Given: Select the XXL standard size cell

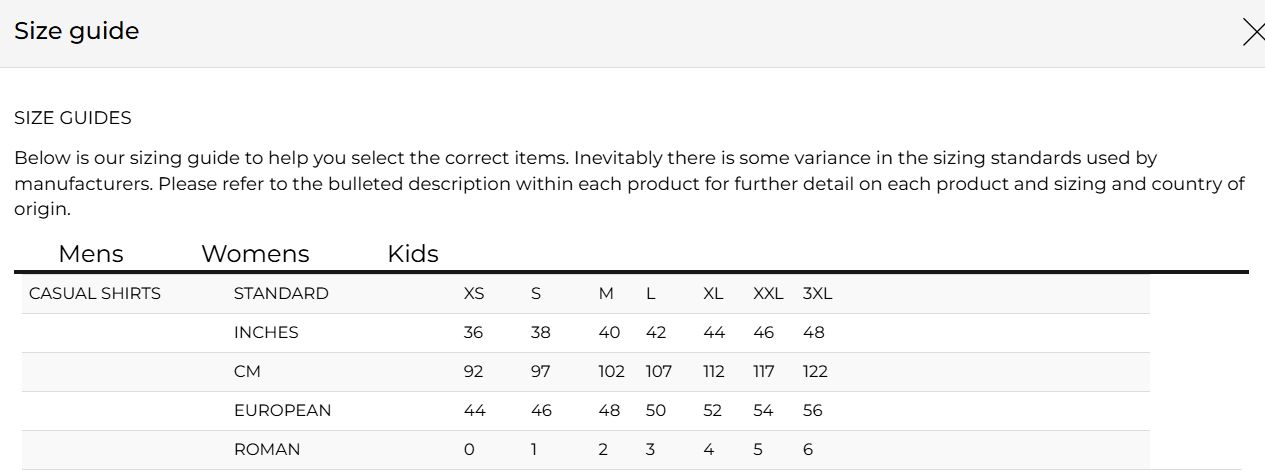Looking at the screenshot, I should pos(768,294).
